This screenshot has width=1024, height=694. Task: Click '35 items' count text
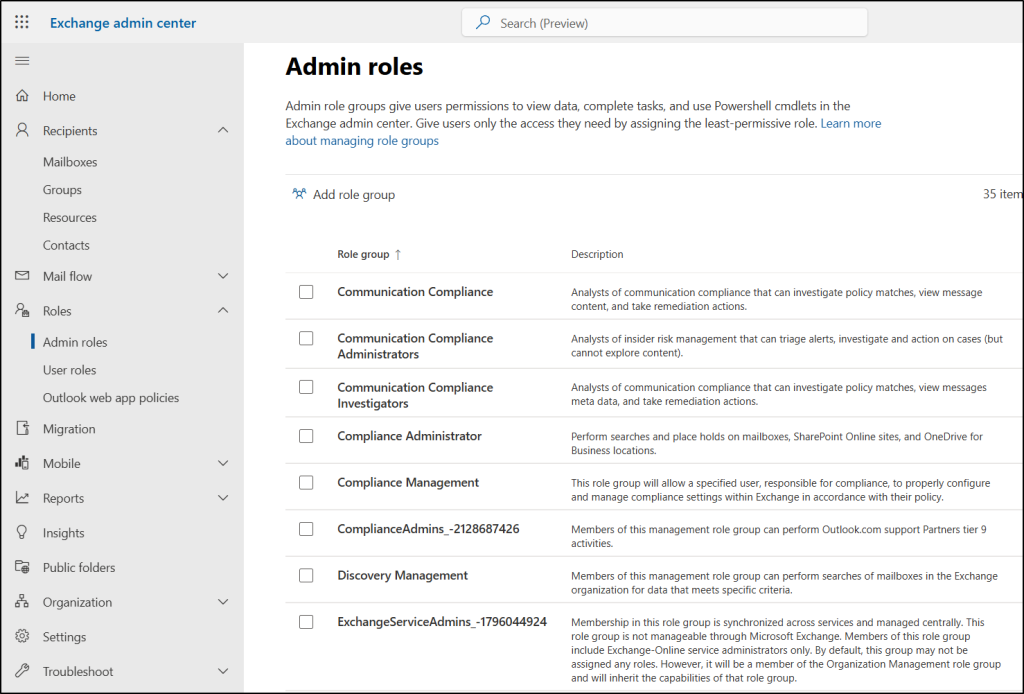[1002, 194]
